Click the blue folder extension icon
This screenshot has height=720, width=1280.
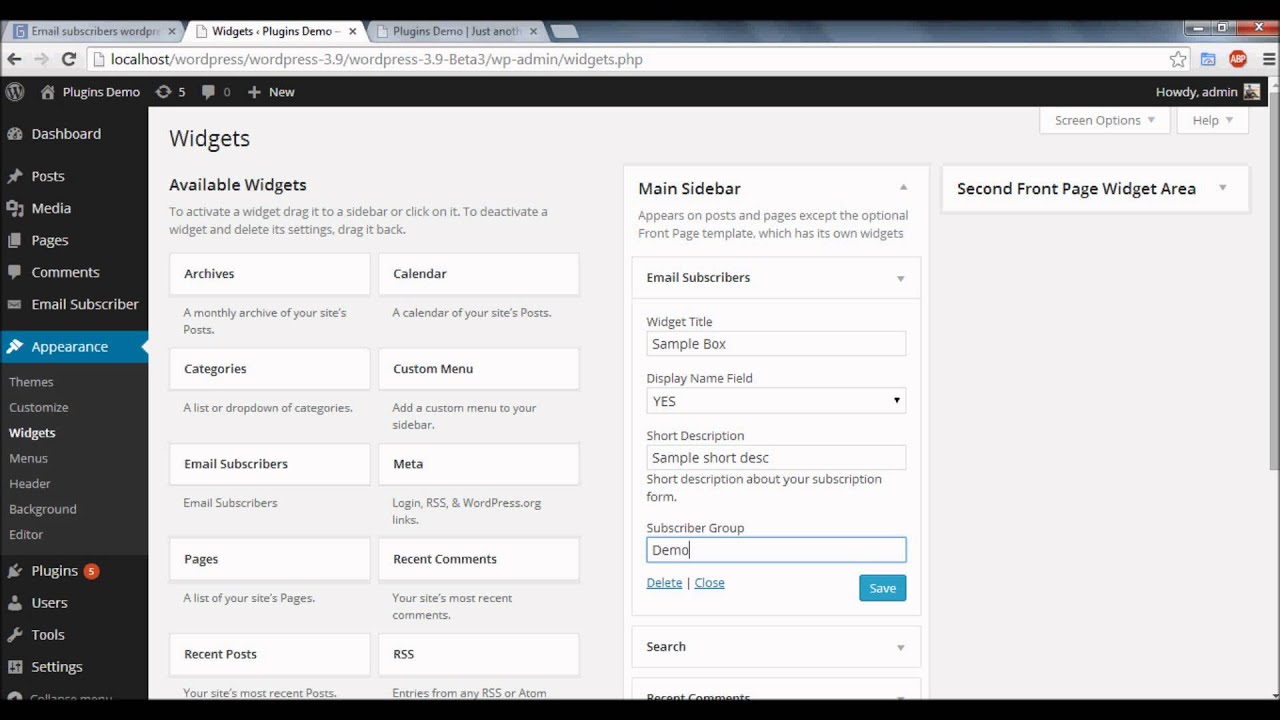point(1208,59)
